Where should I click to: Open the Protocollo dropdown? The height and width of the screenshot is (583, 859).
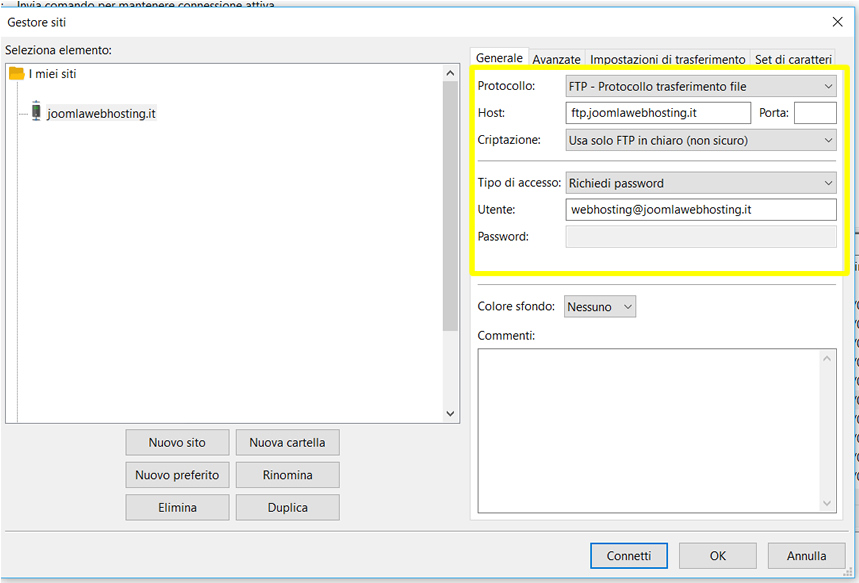(700, 87)
